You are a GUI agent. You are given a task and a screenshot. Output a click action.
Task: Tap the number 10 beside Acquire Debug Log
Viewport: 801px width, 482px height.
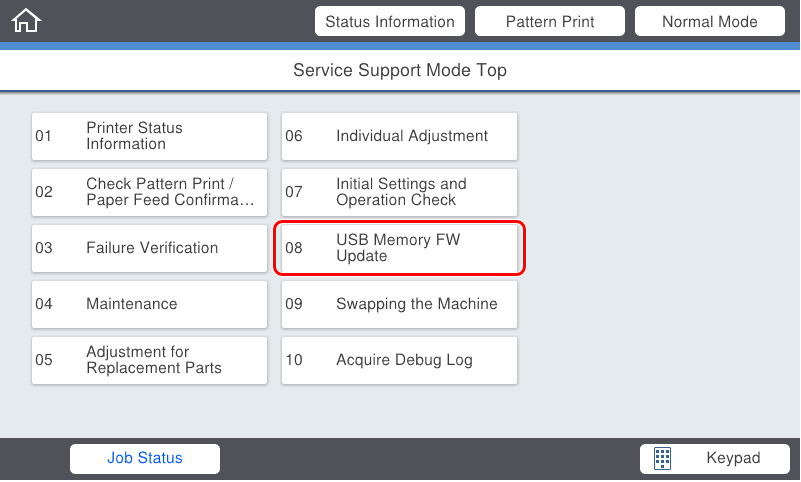294,360
